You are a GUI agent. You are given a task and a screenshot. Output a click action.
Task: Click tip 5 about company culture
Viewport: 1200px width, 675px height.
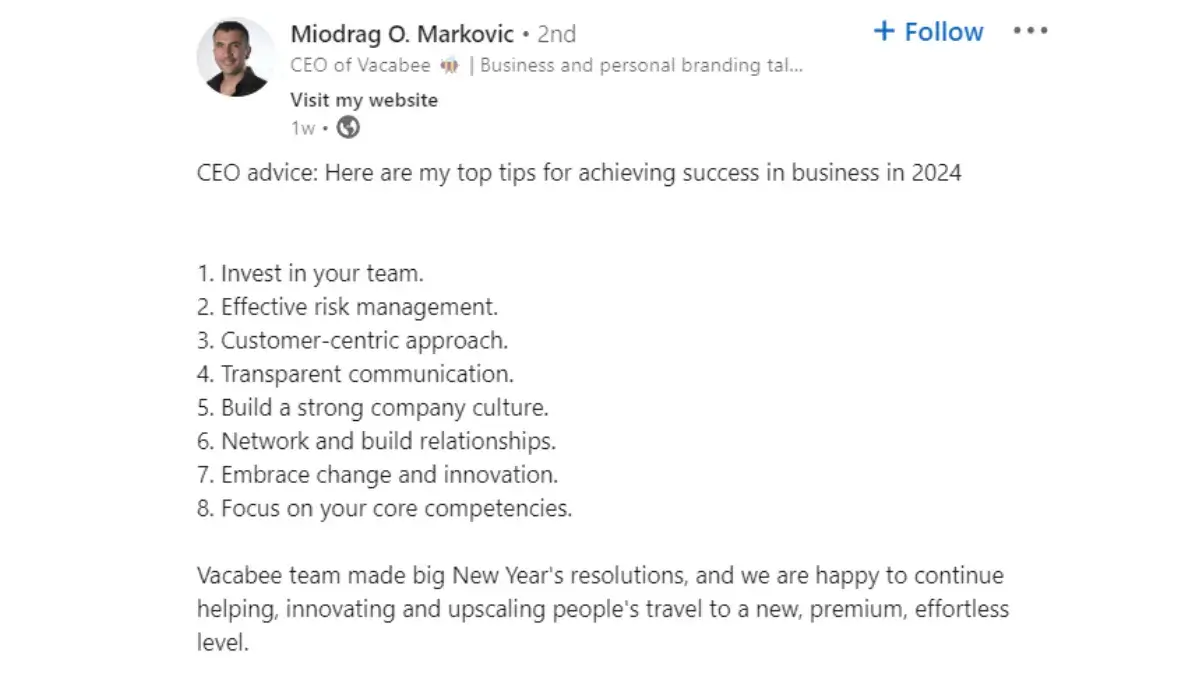[x=370, y=407]
